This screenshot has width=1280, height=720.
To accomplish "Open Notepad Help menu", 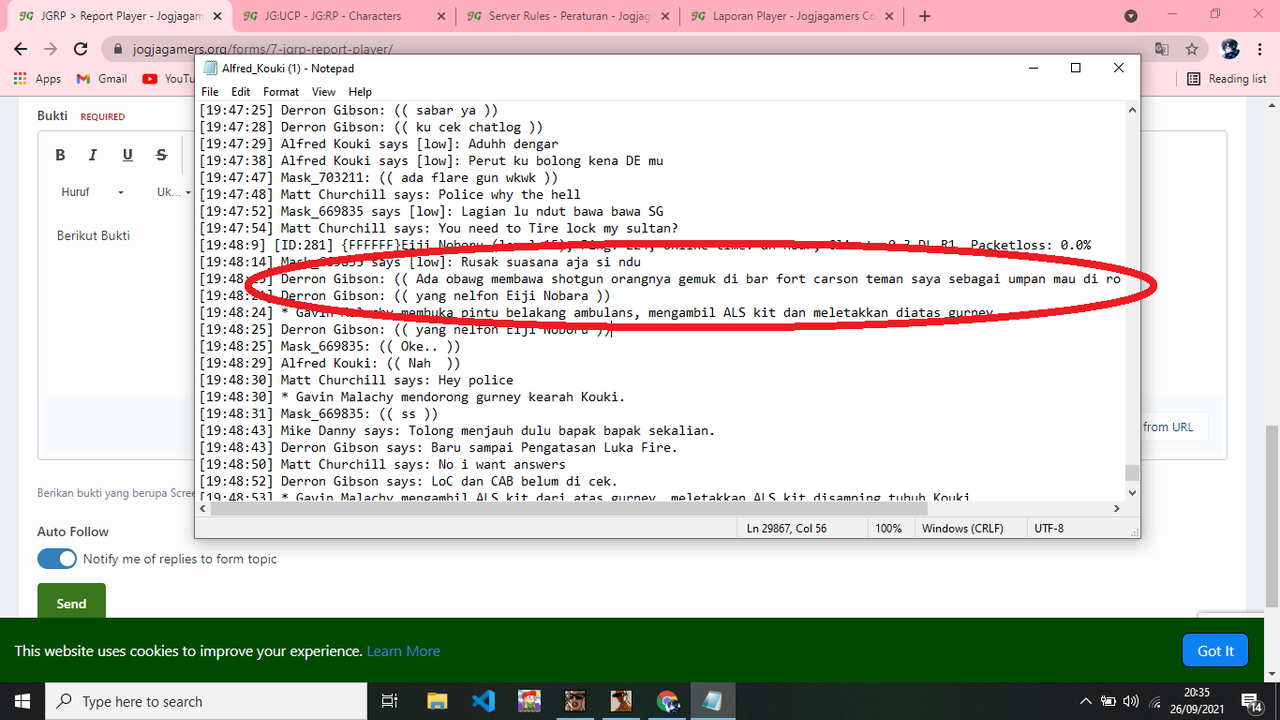I will [360, 92].
